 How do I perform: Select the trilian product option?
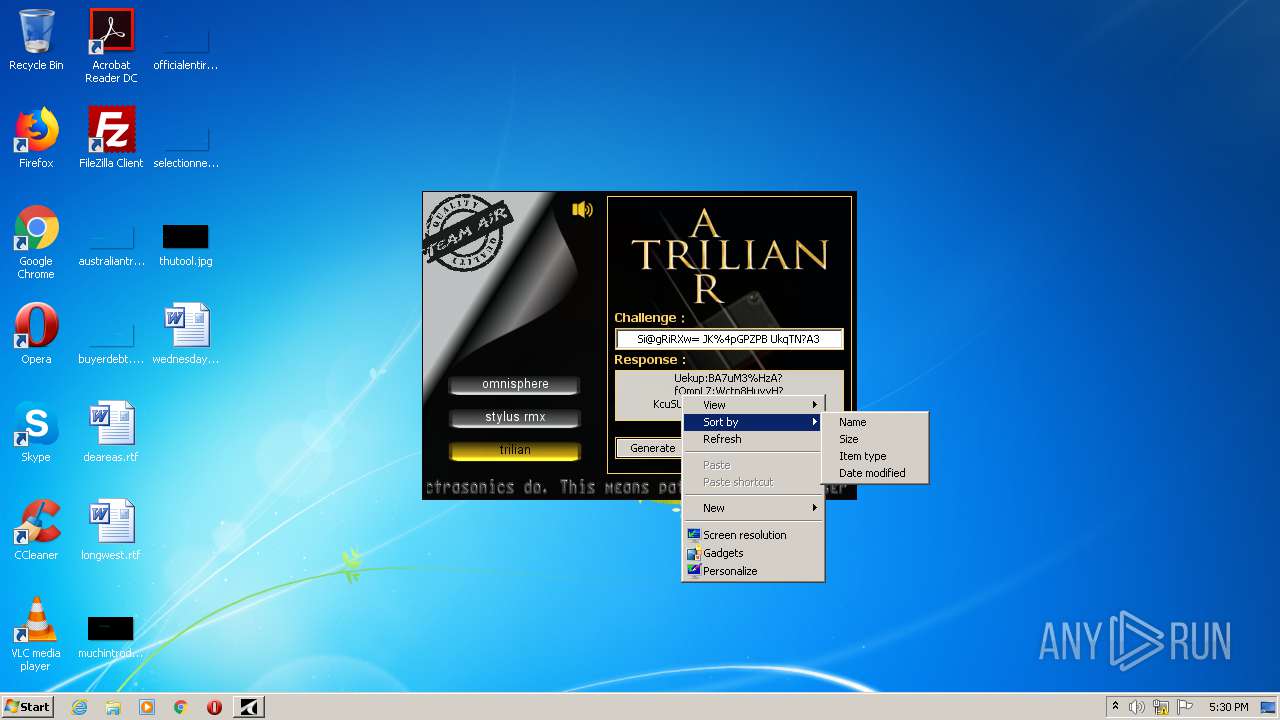coord(515,450)
